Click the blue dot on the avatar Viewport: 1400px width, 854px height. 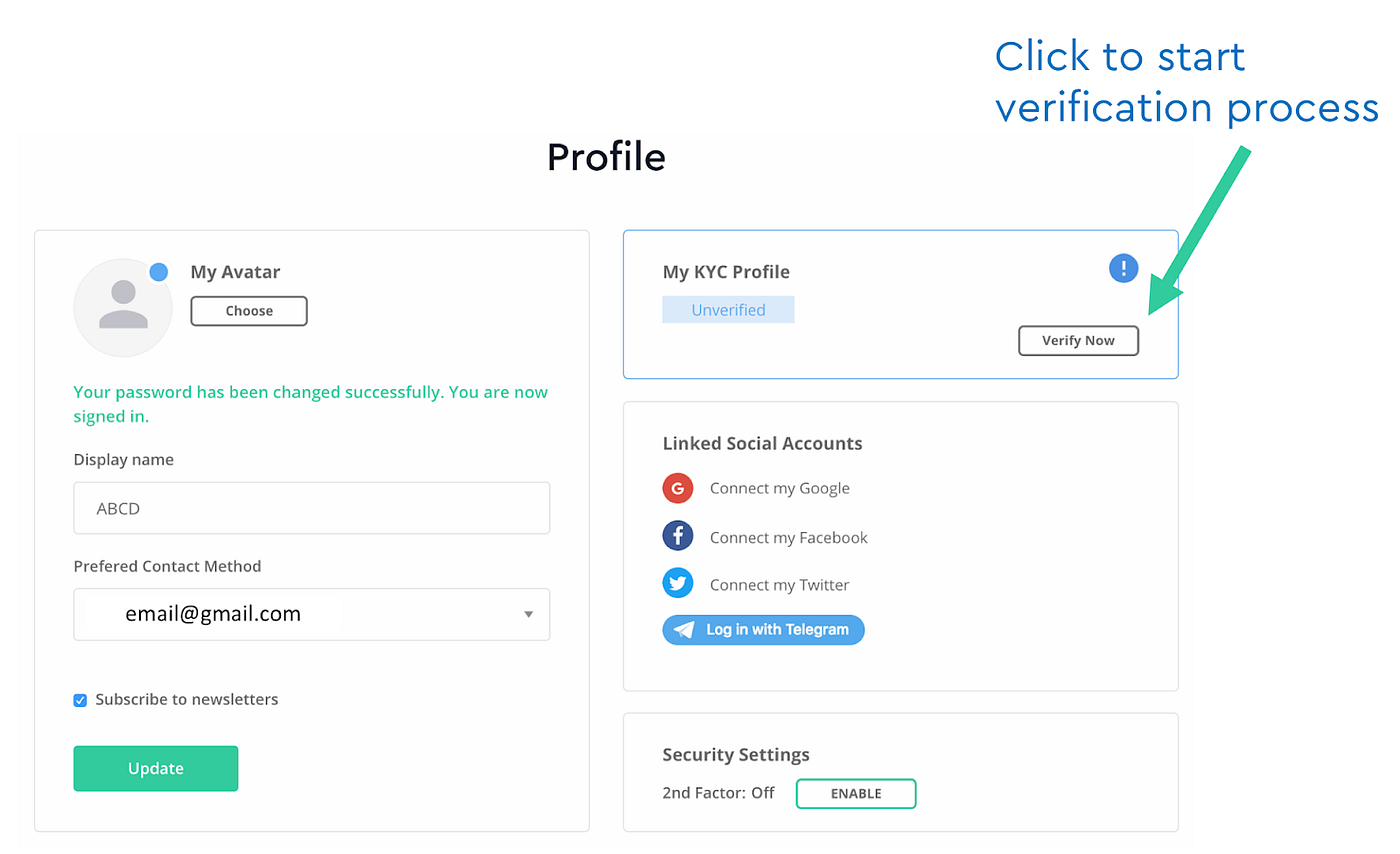tap(158, 272)
